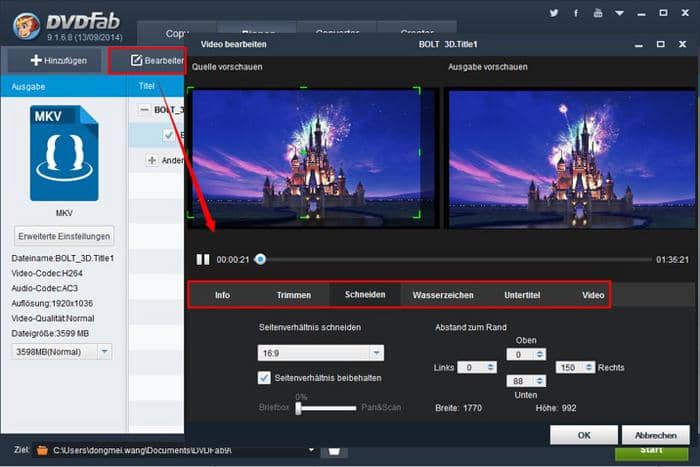Switch to the Trimmen tab
Screen dimensions: 700x467
click(294, 295)
